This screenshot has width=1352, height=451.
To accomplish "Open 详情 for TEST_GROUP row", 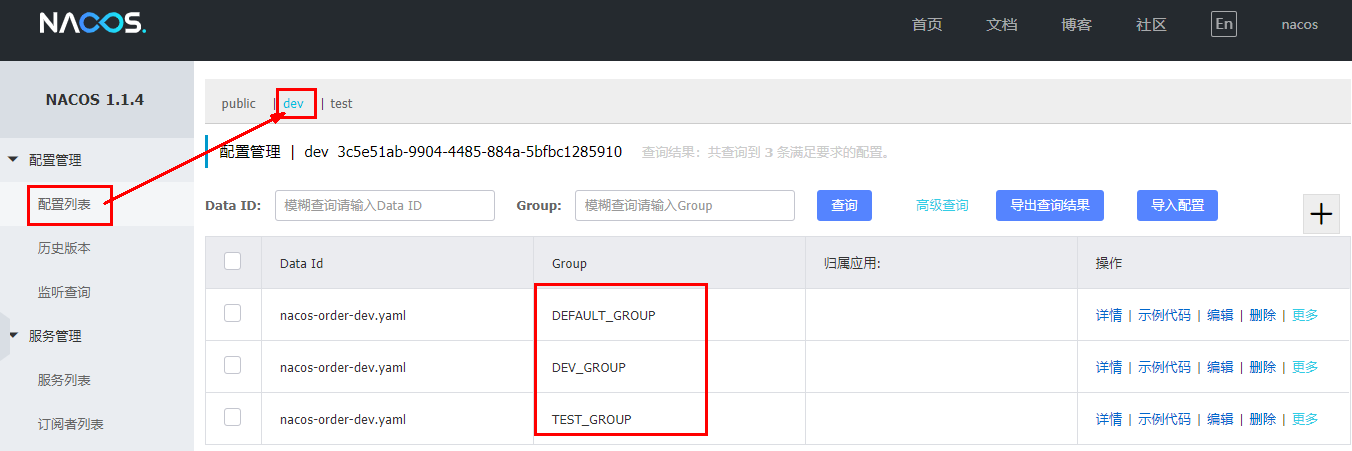I will (x=1109, y=419).
